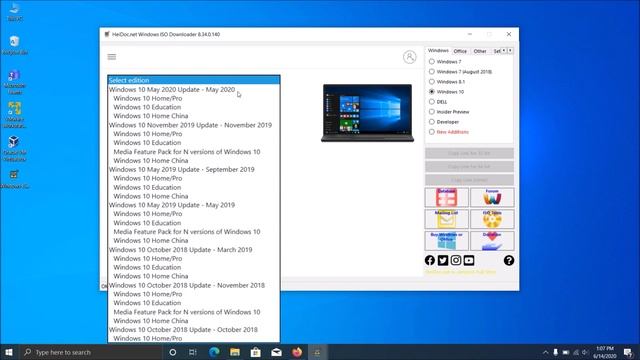Open the notification center icon
Screen dimensions: 640x360
(628, 352)
